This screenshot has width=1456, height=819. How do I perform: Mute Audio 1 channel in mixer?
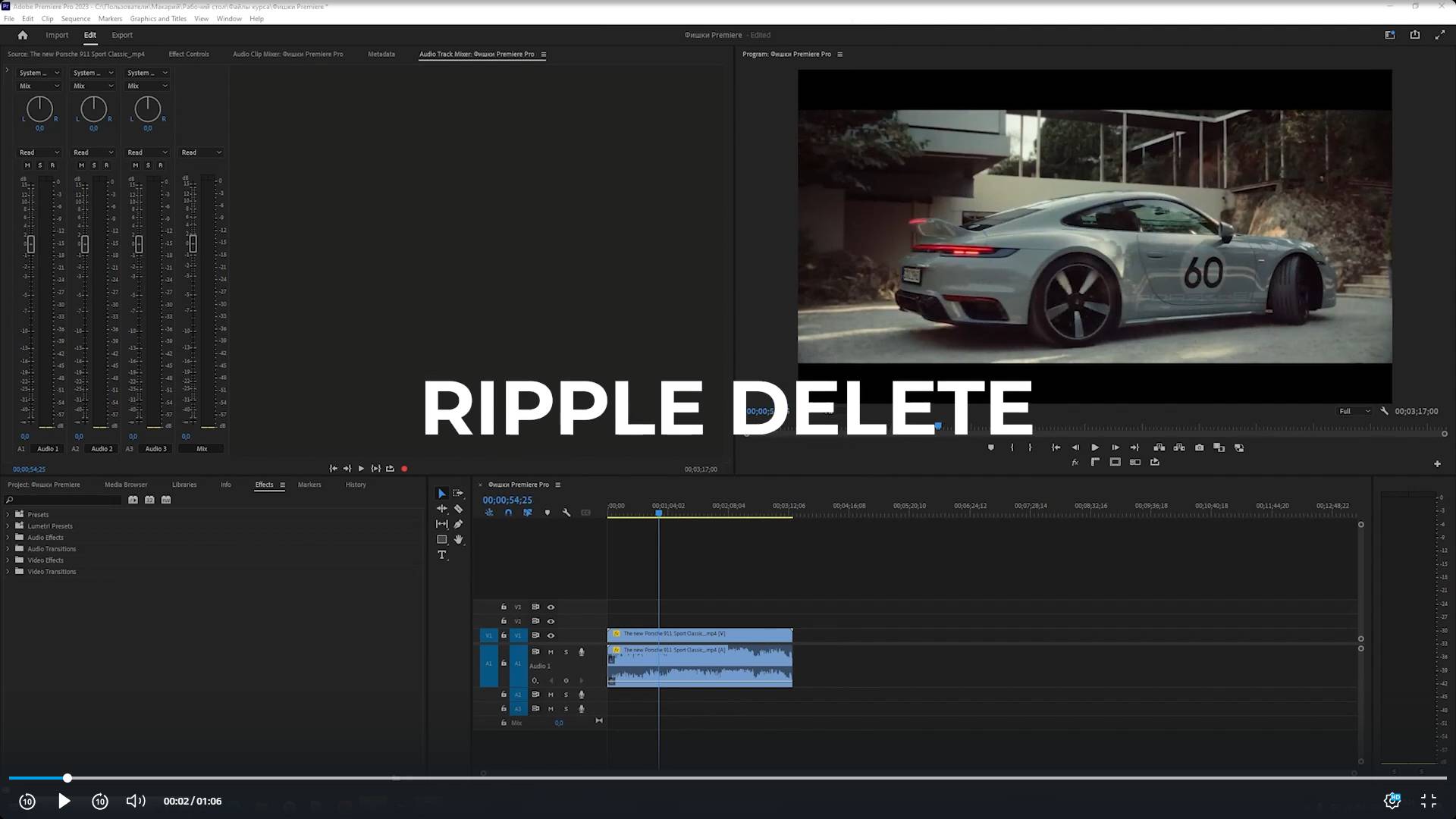(x=27, y=165)
